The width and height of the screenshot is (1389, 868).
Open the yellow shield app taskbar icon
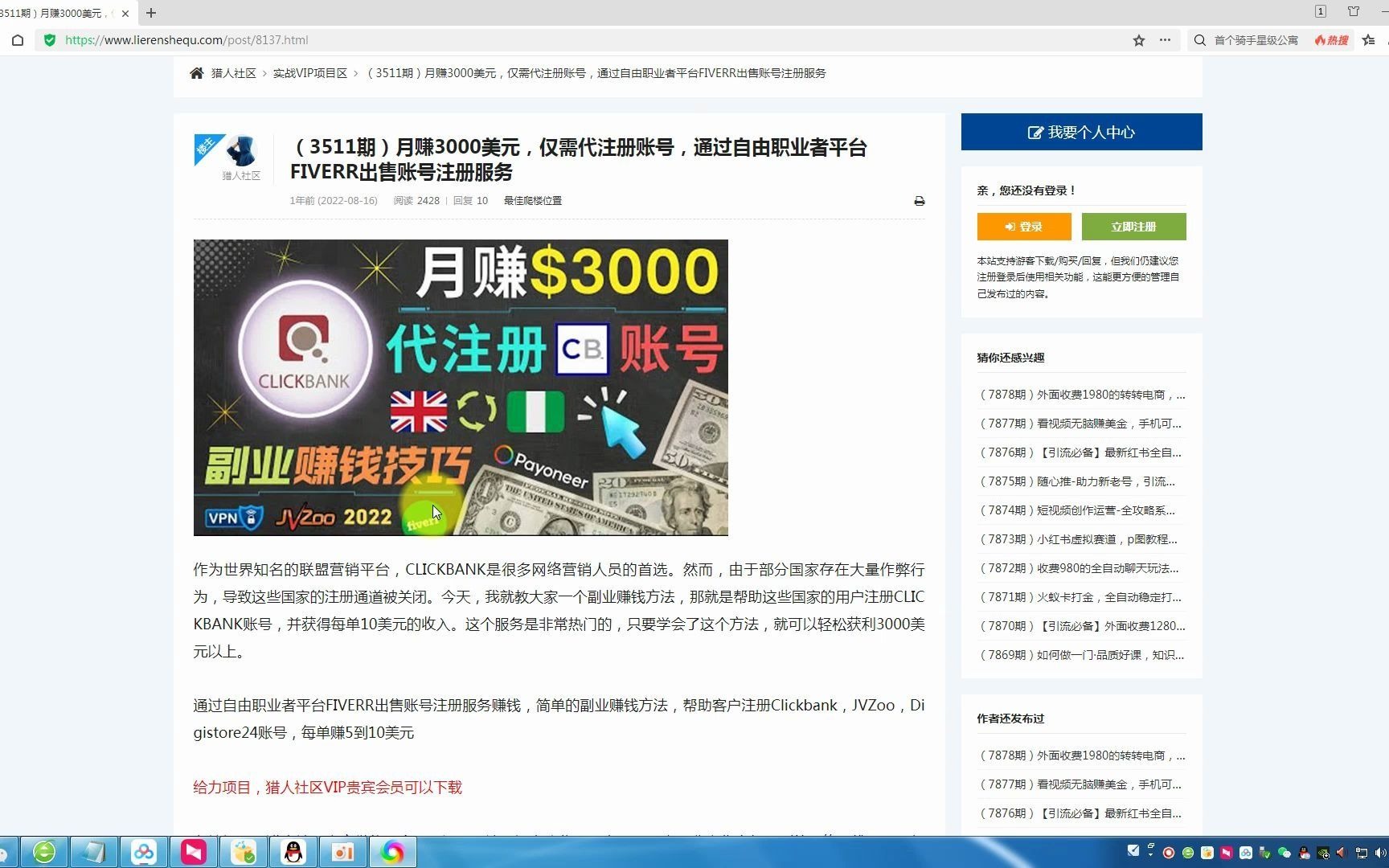click(244, 852)
